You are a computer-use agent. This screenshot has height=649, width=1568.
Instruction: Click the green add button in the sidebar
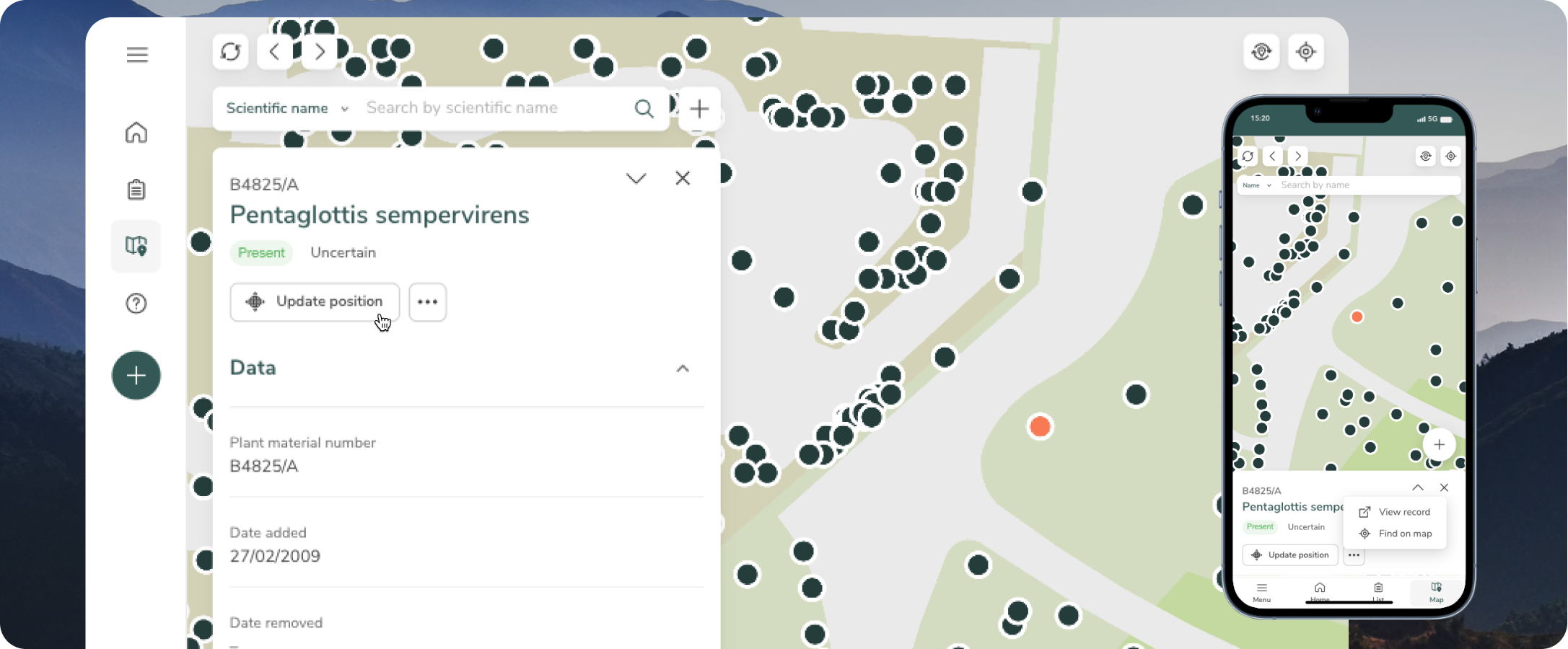(x=136, y=376)
